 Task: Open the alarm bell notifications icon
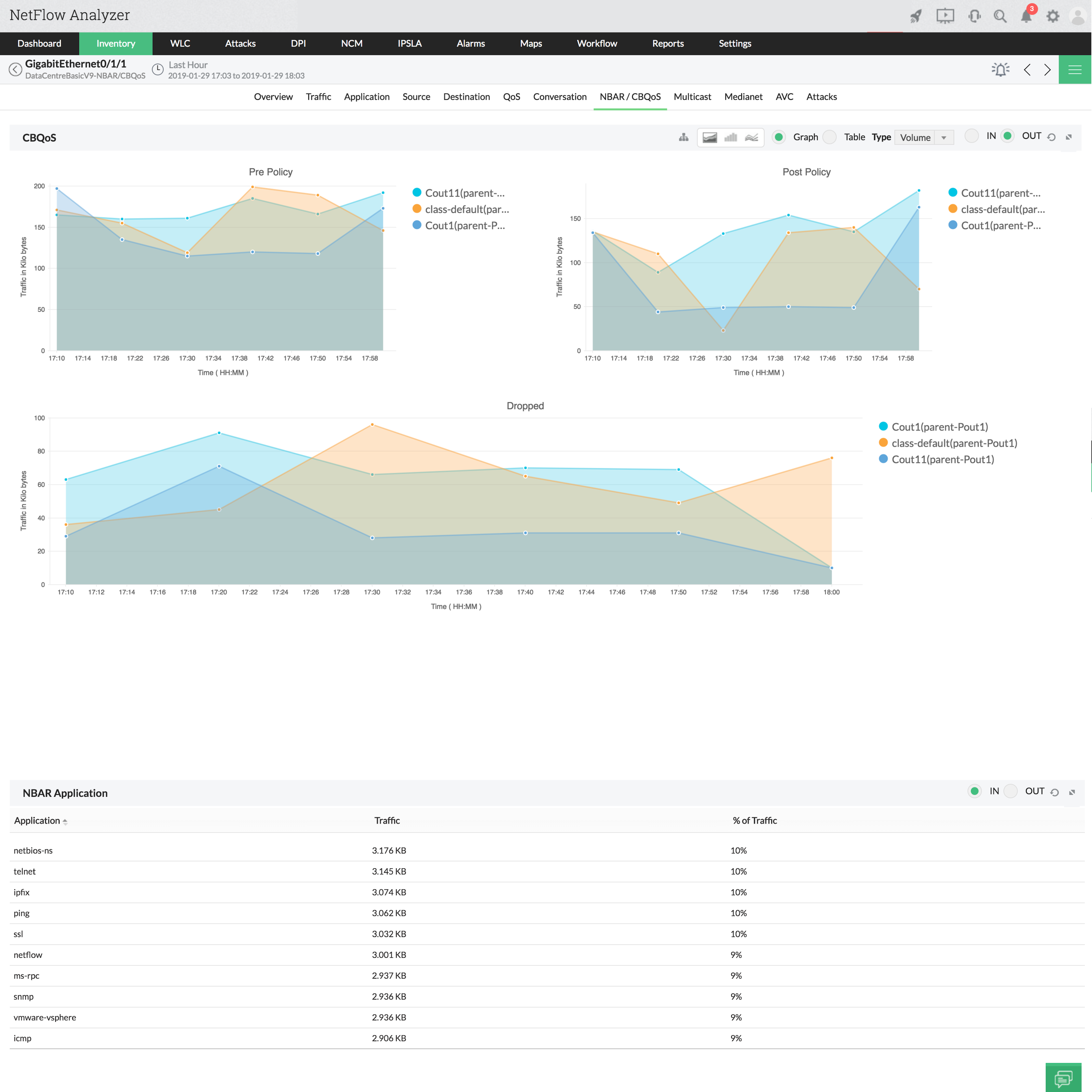pos(1026,16)
